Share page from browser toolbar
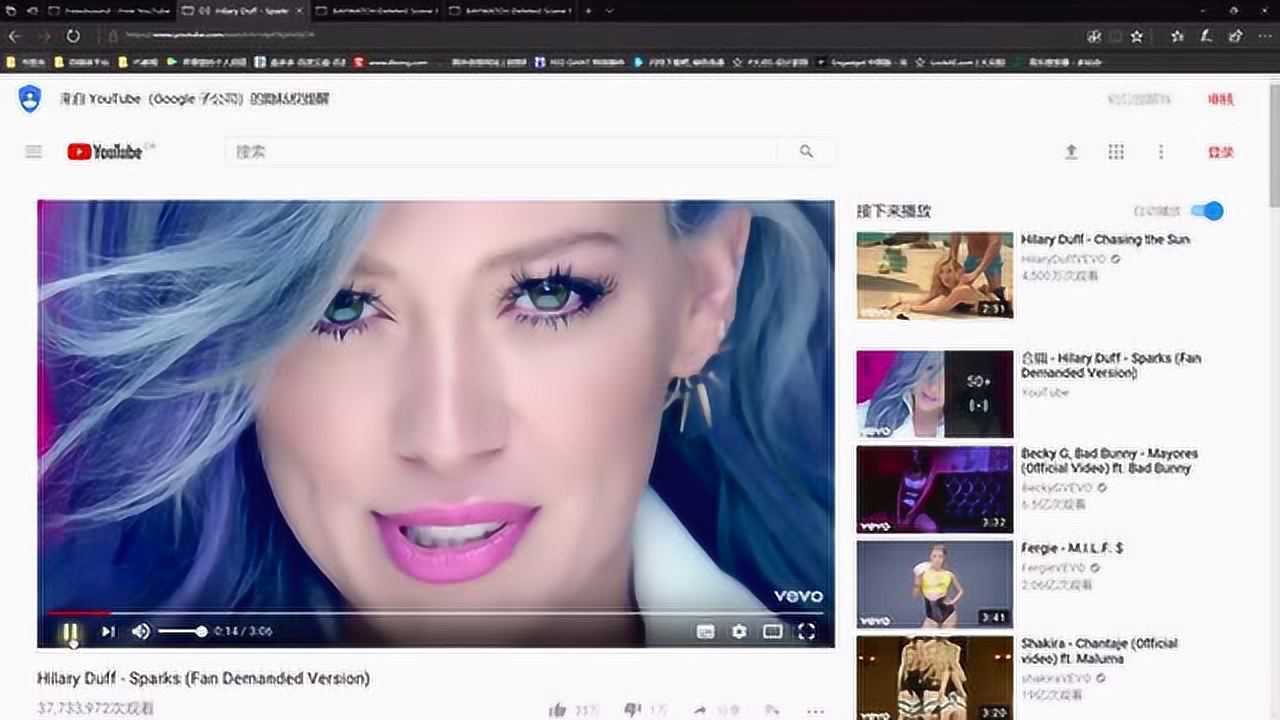Viewport: 1280px width, 720px height. pyautogui.click(x=1236, y=36)
